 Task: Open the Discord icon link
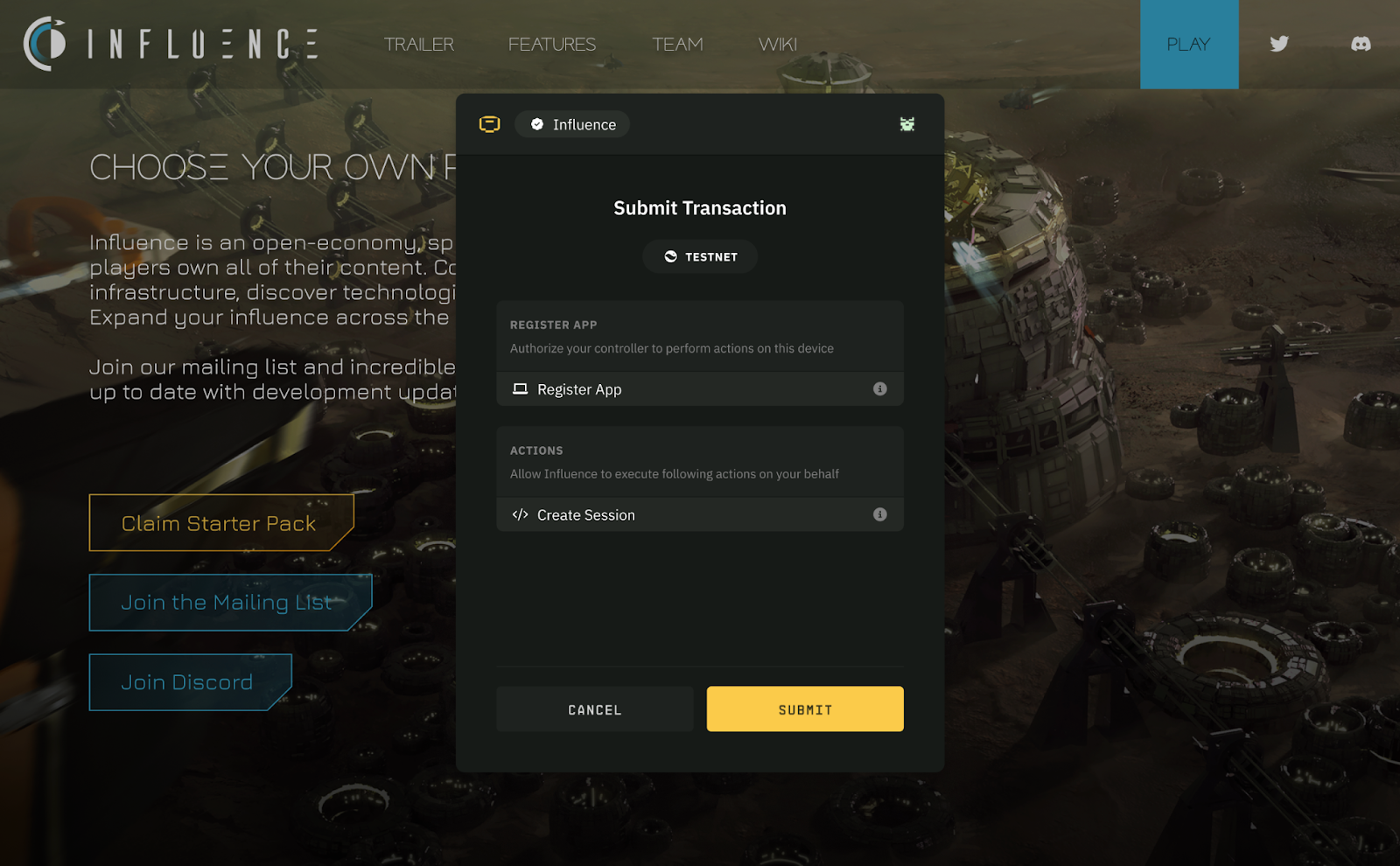1361,44
